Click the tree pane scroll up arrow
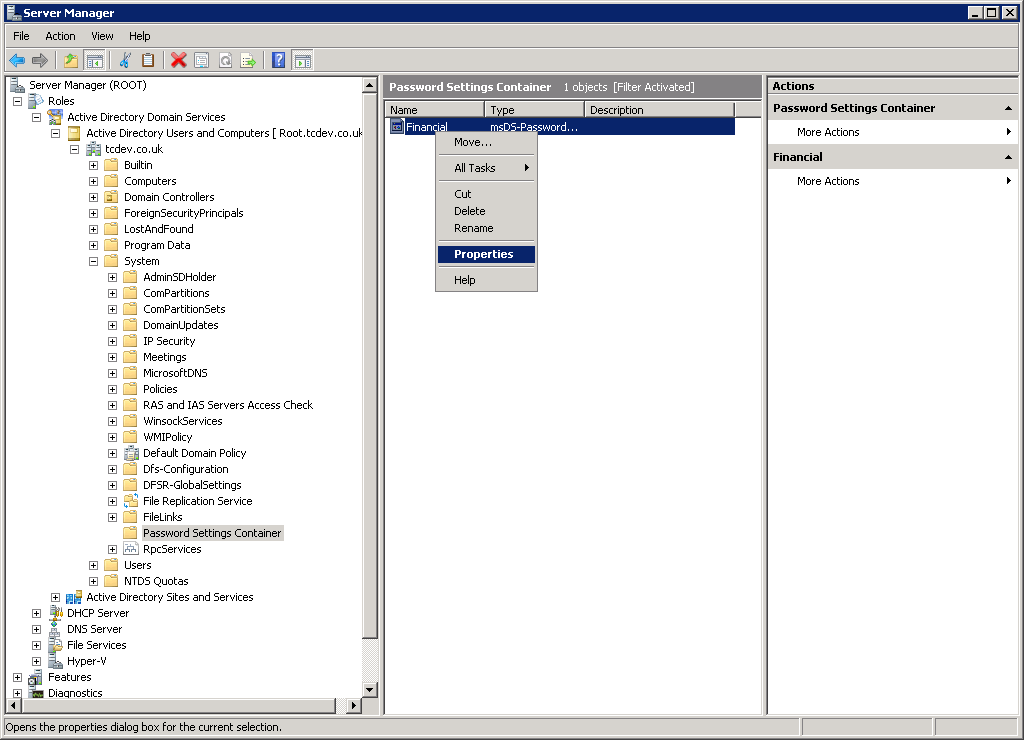Image resolution: width=1024 pixels, height=740 pixels. tap(370, 86)
